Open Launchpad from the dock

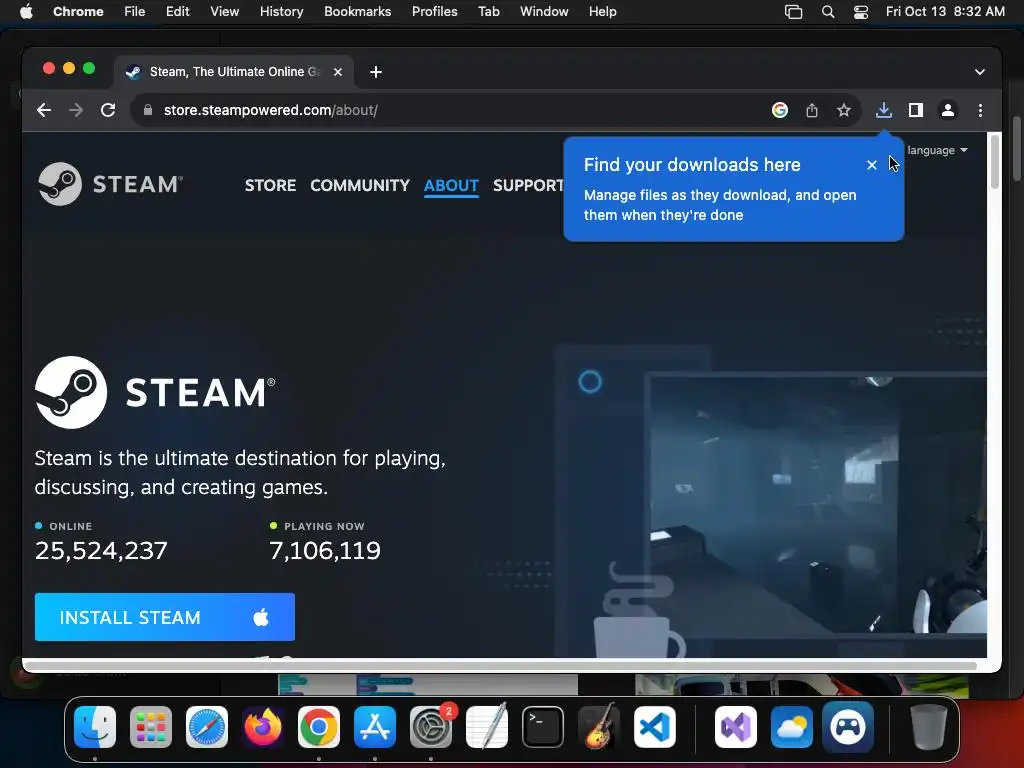point(151,727)
